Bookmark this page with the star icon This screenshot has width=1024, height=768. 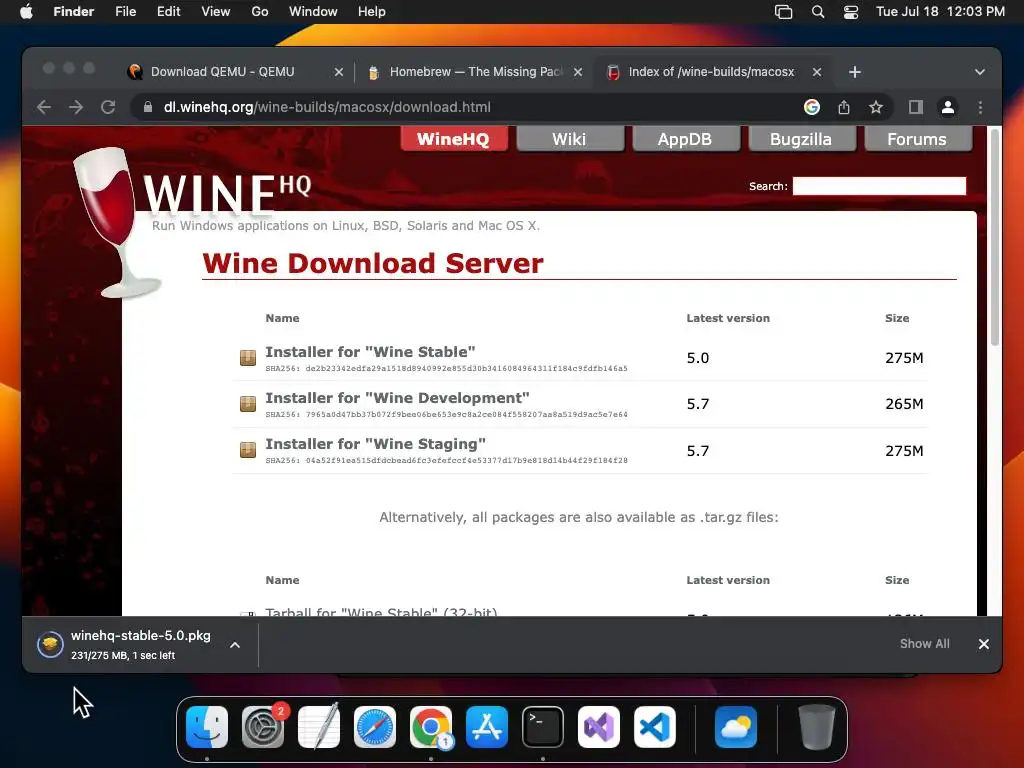876,107
